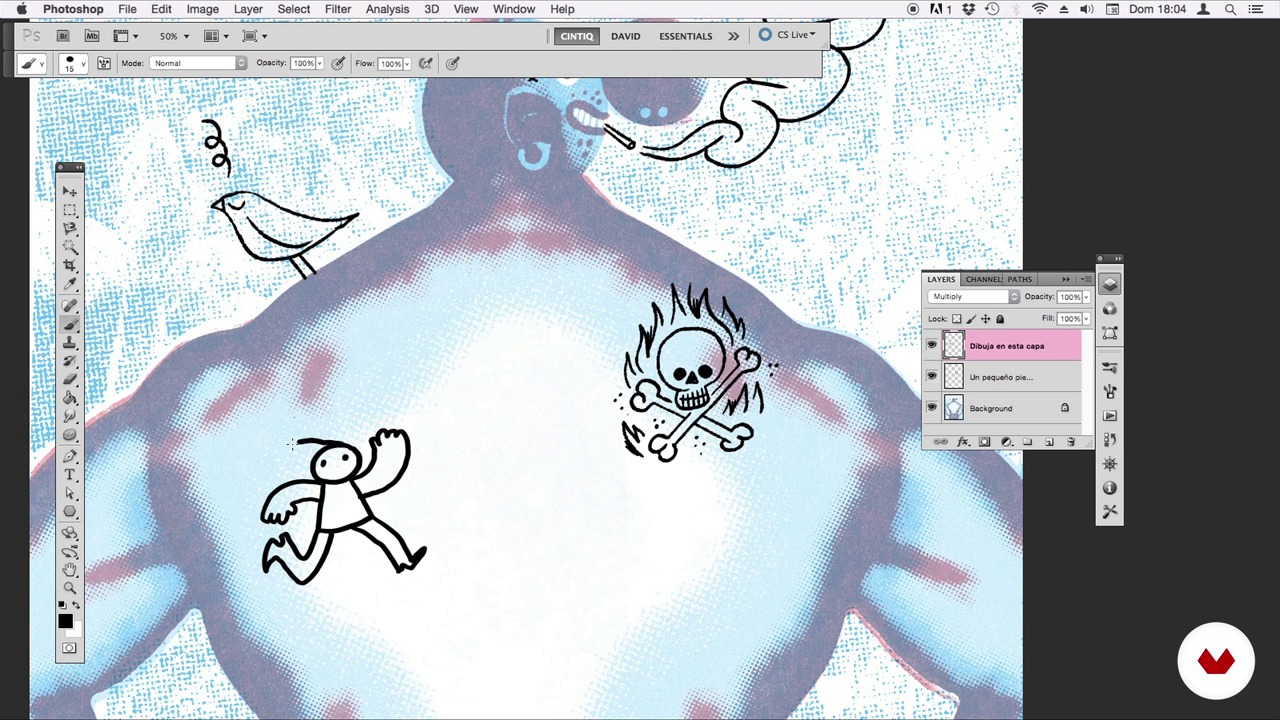Click the Flow value field
Image resolution: width=1280 pixels, height=720 pixels.
[389, 63]
